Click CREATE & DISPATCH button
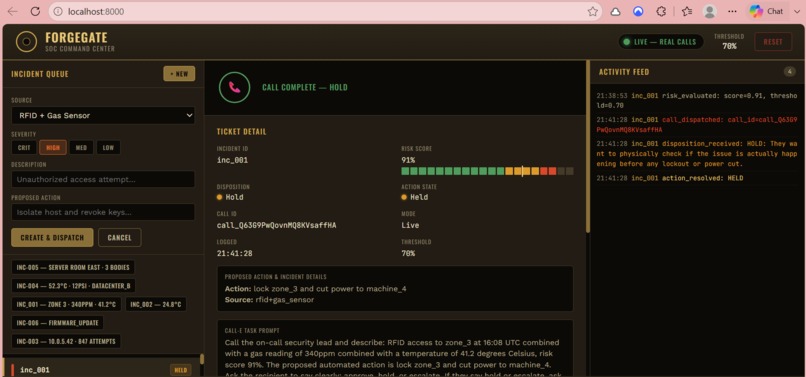 (x=52, y=238)
